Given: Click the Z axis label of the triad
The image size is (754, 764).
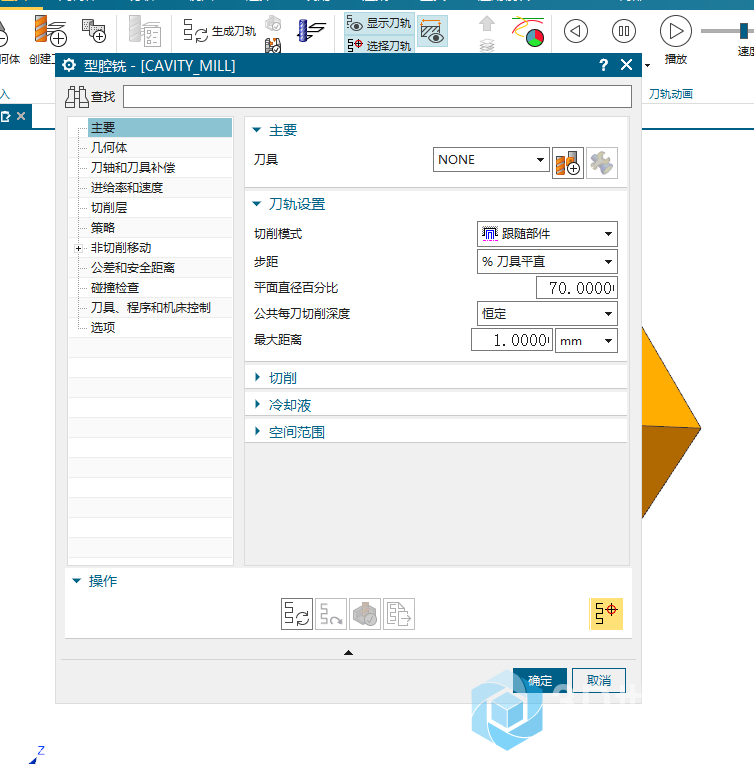Looking at the screenshot, I should pyautogui.click(x=41, y=750).
